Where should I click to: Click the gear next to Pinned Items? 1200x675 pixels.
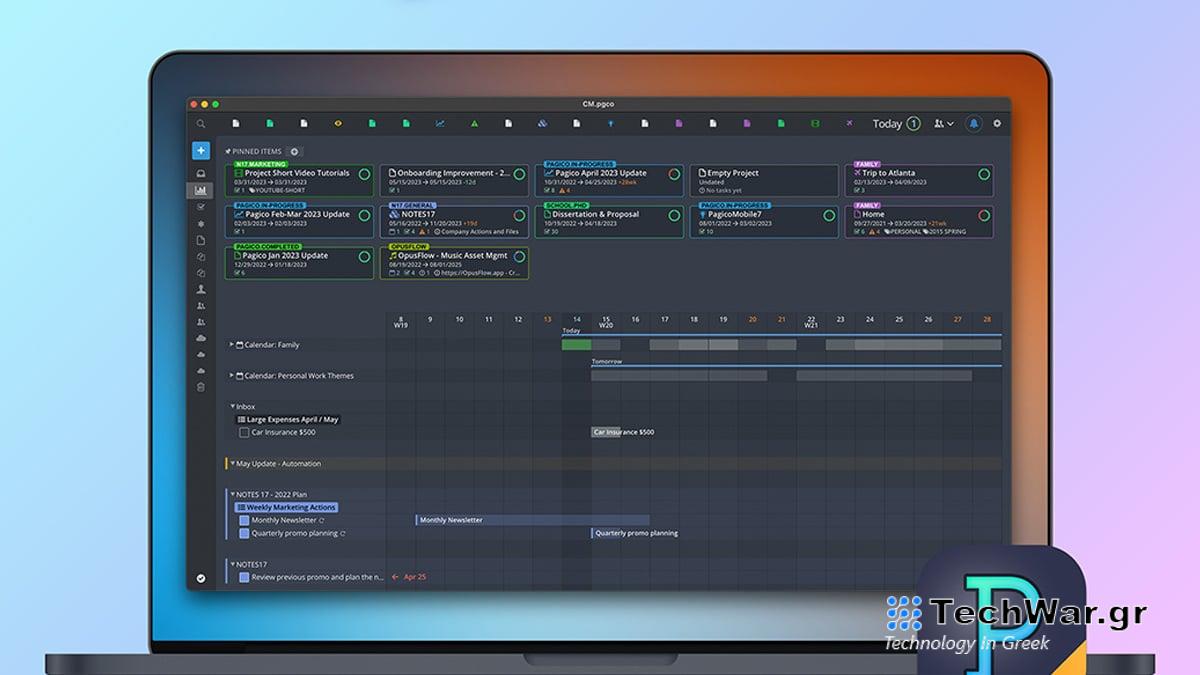tap(294, 152)
